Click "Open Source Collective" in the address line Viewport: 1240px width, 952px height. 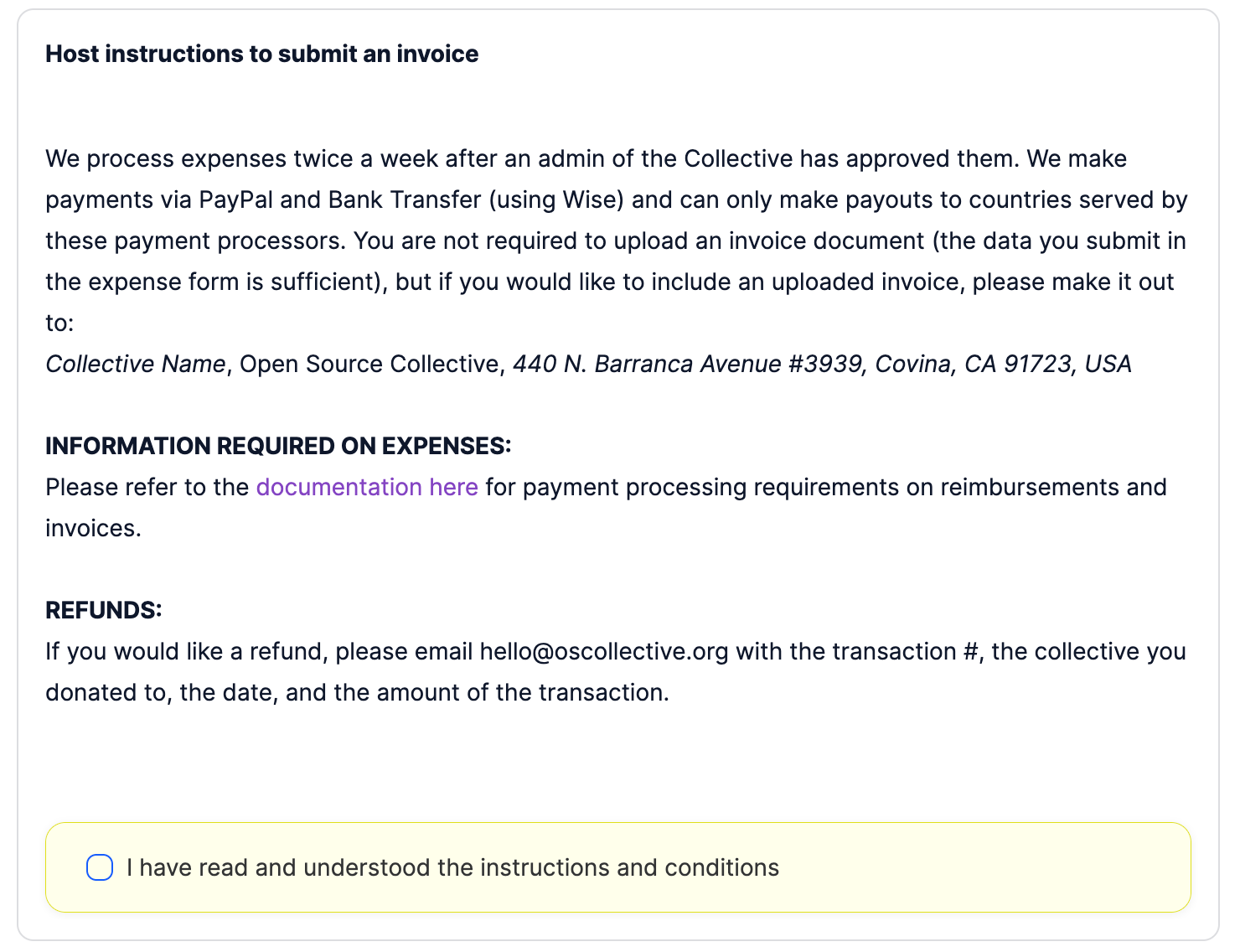point(369,364)
